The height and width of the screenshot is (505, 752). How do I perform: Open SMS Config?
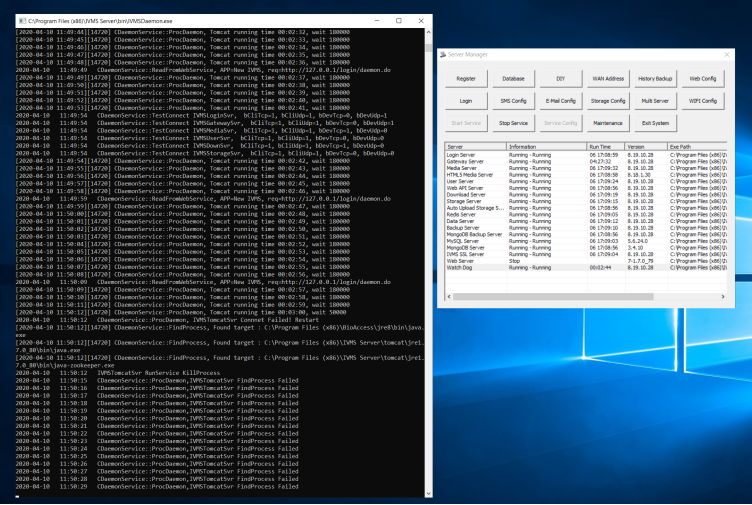(x=513, y=101)
